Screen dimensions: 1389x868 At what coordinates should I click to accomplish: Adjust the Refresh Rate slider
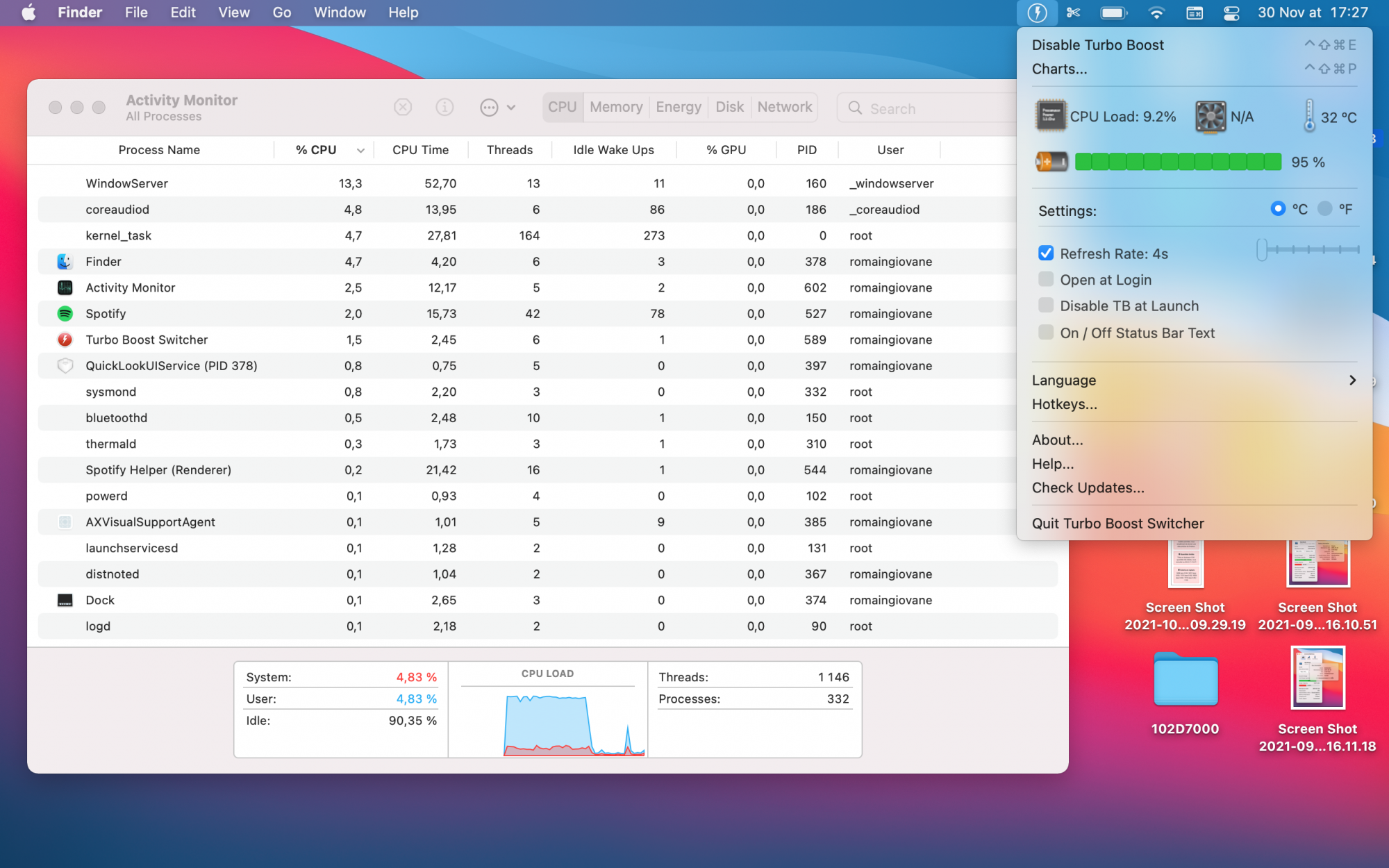click(1308, 249)
